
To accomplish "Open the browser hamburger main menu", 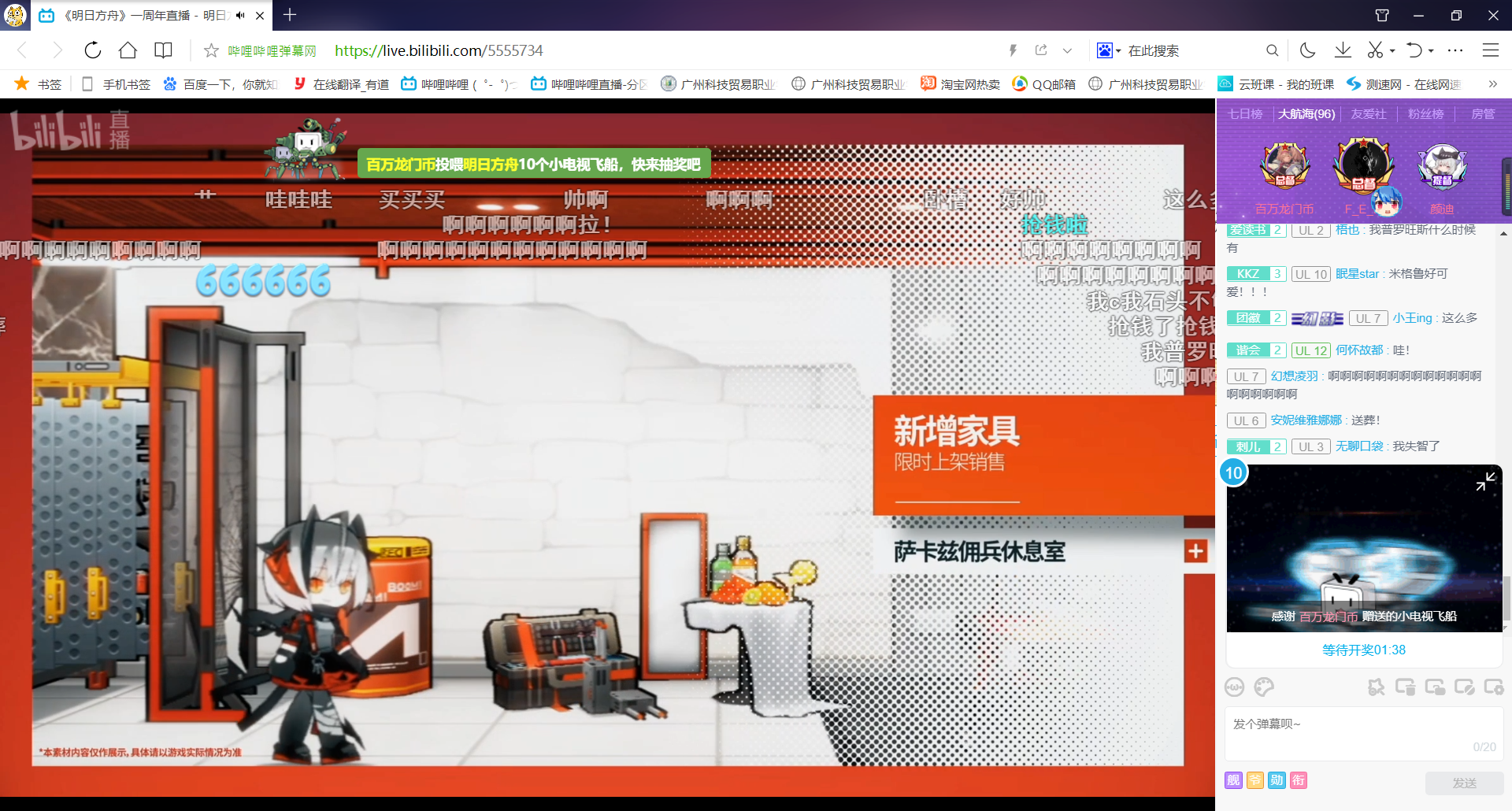I will point(1490,50).
